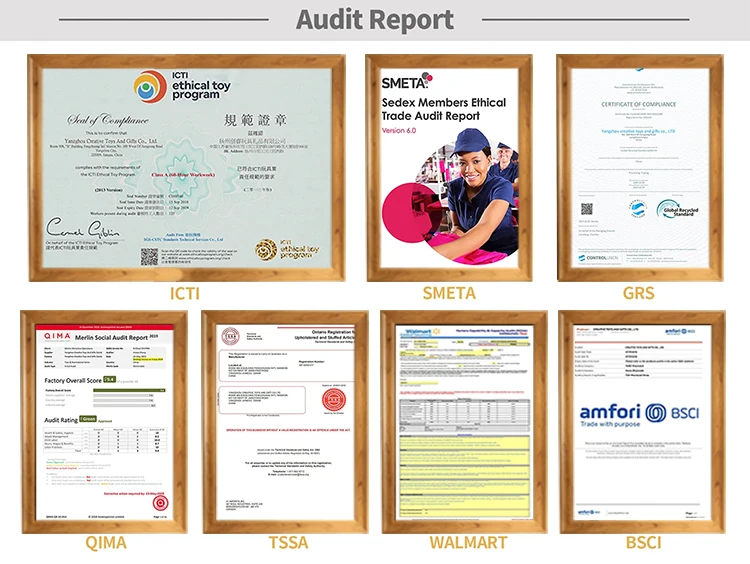Click the QR code on GRS certificate
Screen dimensions: 750x564
pyautogui.click(x=587, y=209)
